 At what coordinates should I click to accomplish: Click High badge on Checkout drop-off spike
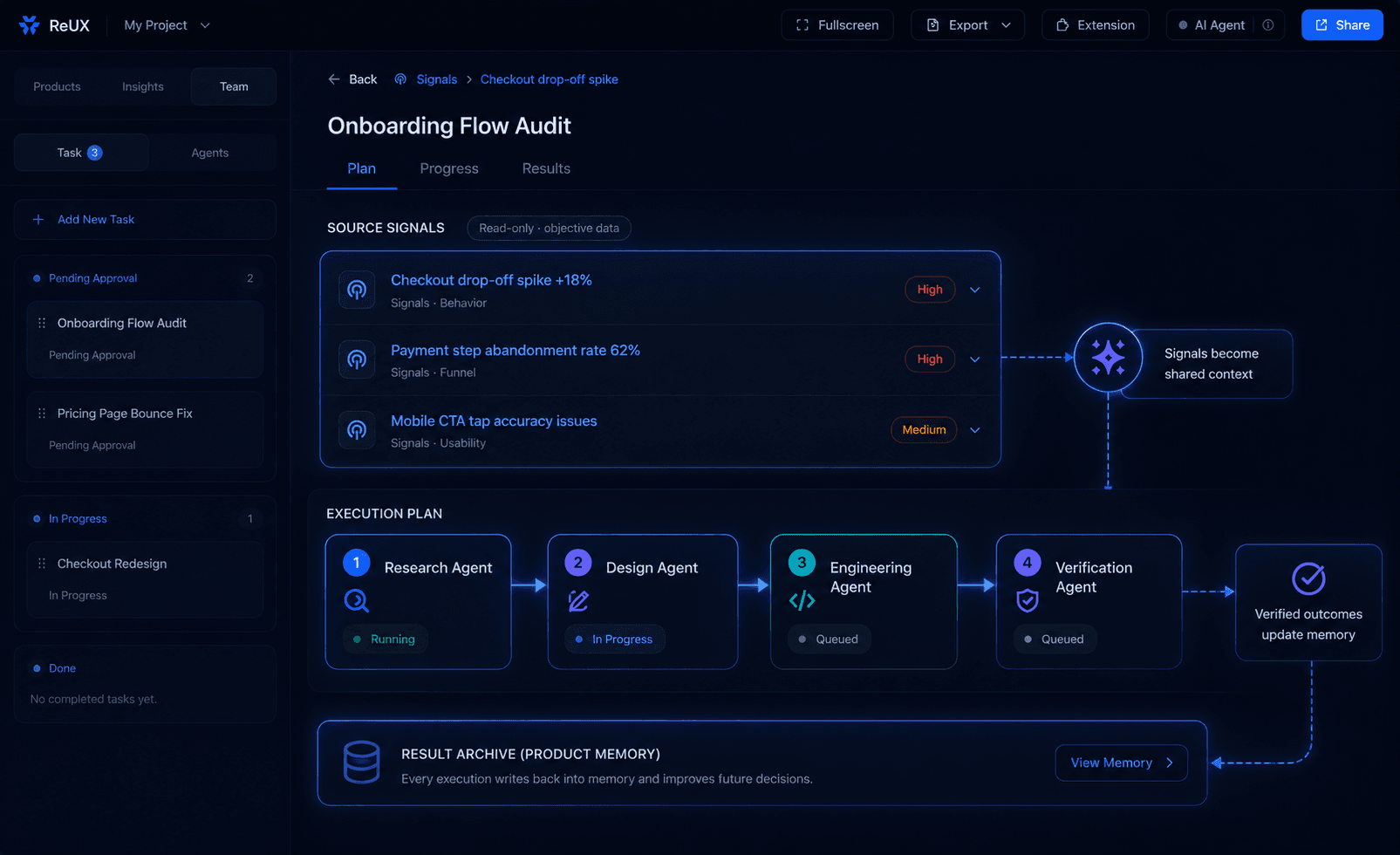point(930,290)
